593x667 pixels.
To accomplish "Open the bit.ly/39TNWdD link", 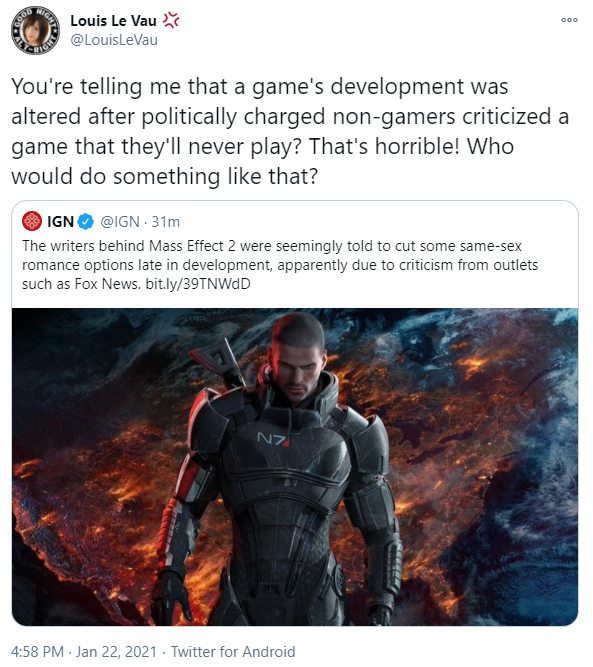I will click(x=198, y=284).
